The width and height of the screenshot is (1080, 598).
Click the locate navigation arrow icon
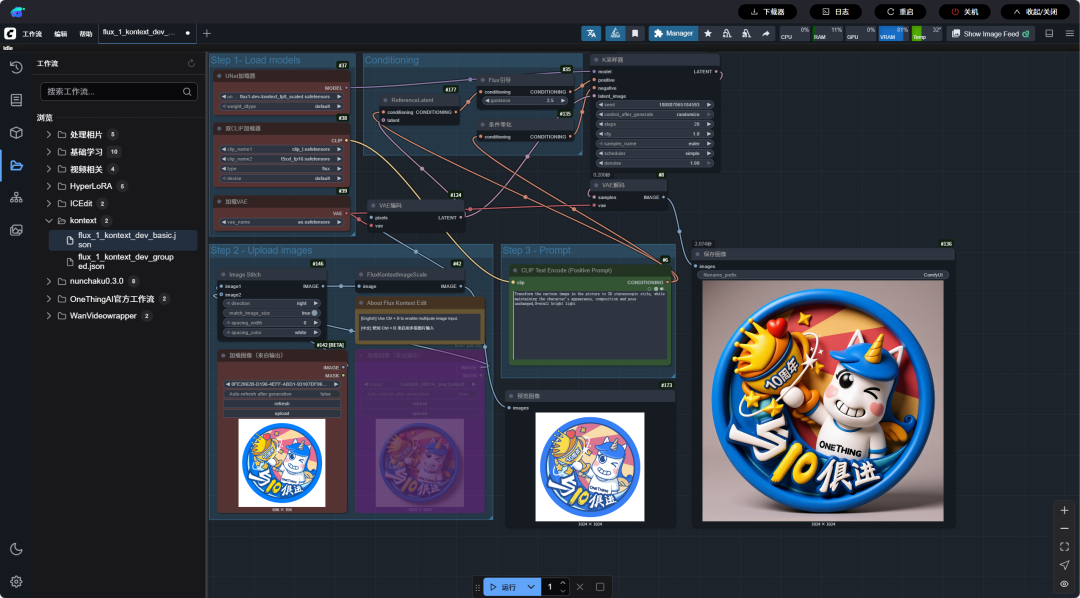point(1064,565)
